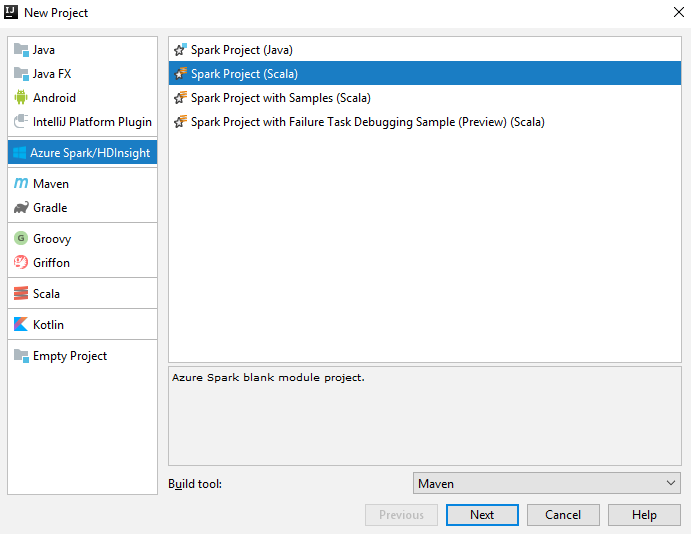The width and height of the screenshot is (691, 534).
Task: Click the Kotlin logo icon
Action: point(21,325)
